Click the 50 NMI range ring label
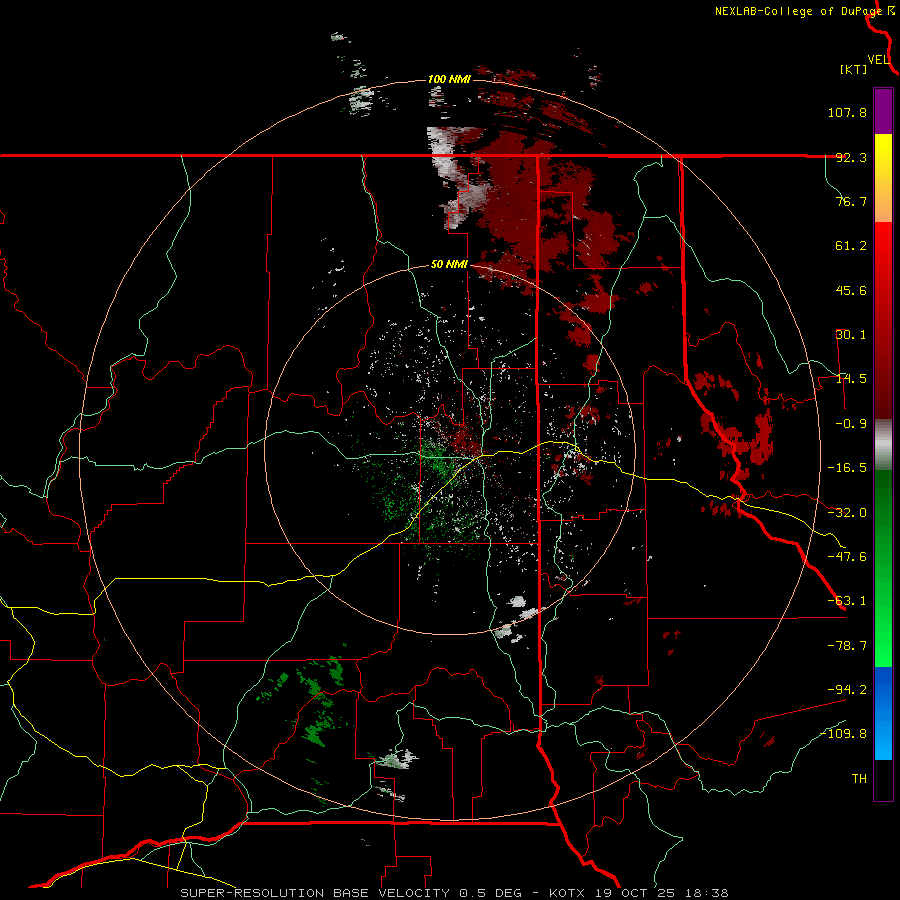Image resolution: width=900 pixels, height=900 pixels. [x=449, y=265]
